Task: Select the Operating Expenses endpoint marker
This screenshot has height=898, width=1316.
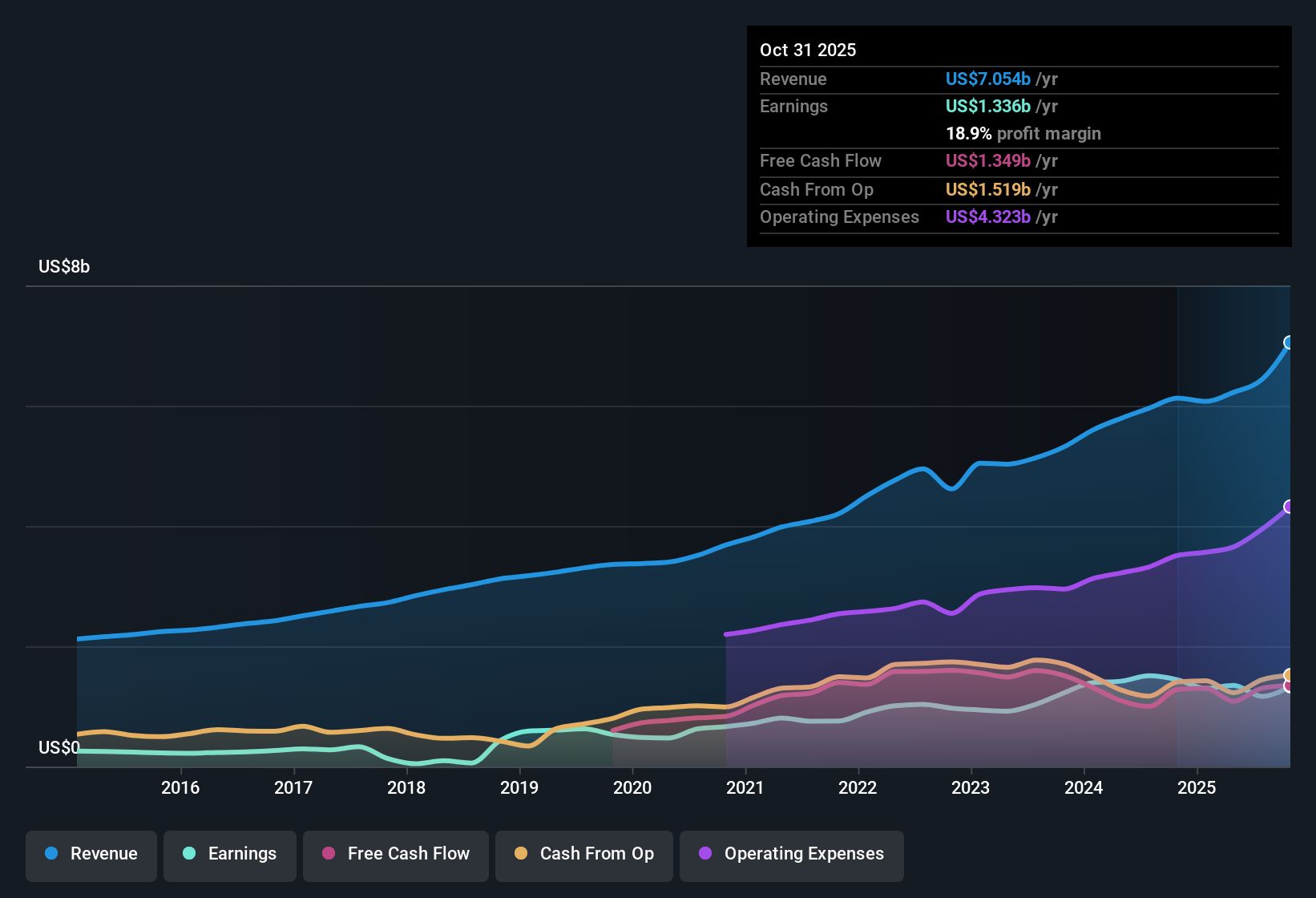Action: 1289,505
